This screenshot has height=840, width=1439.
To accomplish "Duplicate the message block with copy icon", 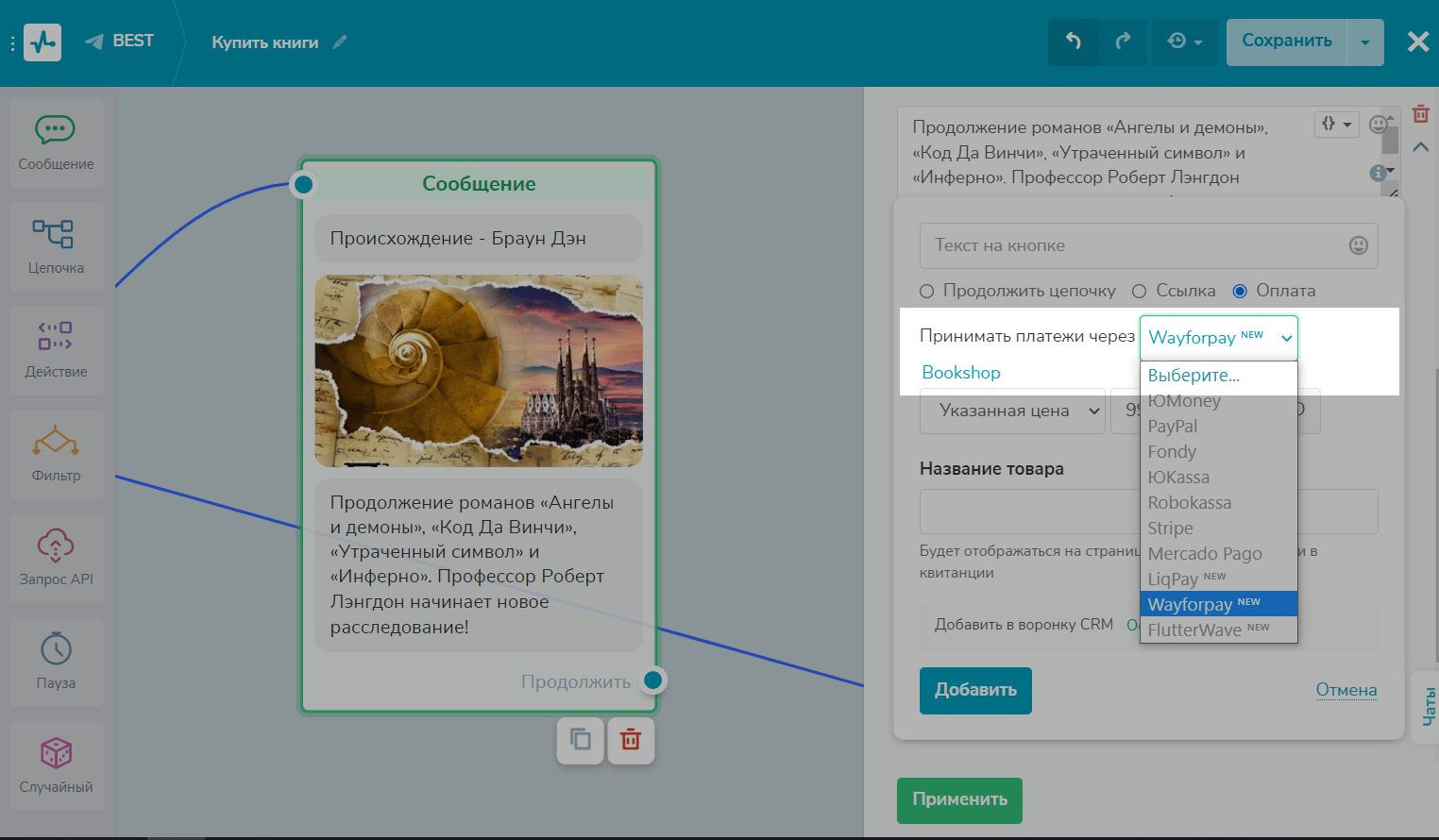I will (581, 740).
